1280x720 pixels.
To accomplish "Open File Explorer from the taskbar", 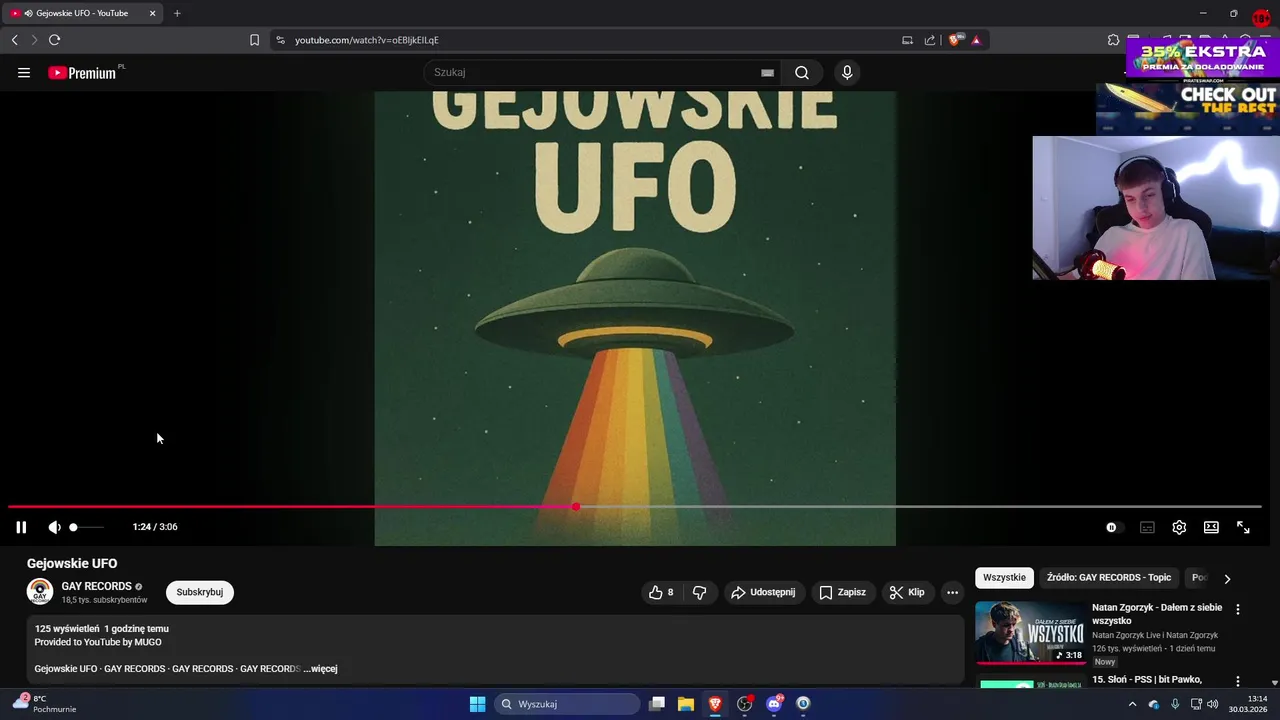I will point(686,704).
